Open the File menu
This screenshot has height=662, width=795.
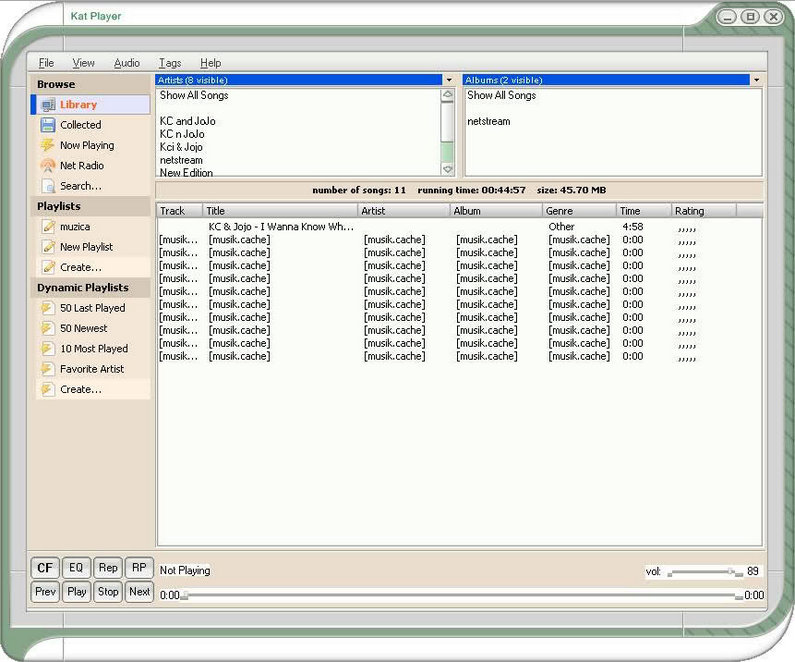coord(46,63)
